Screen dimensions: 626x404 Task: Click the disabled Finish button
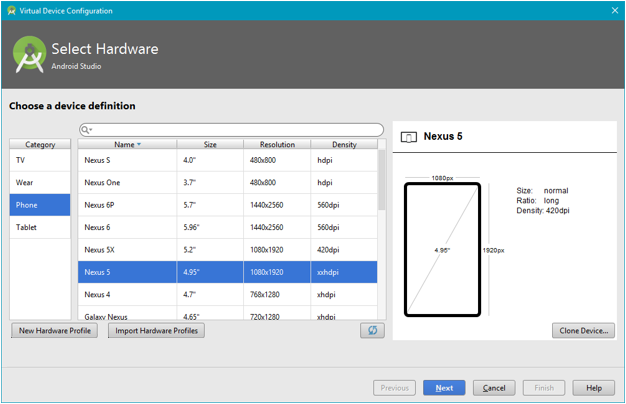[544, 388]
